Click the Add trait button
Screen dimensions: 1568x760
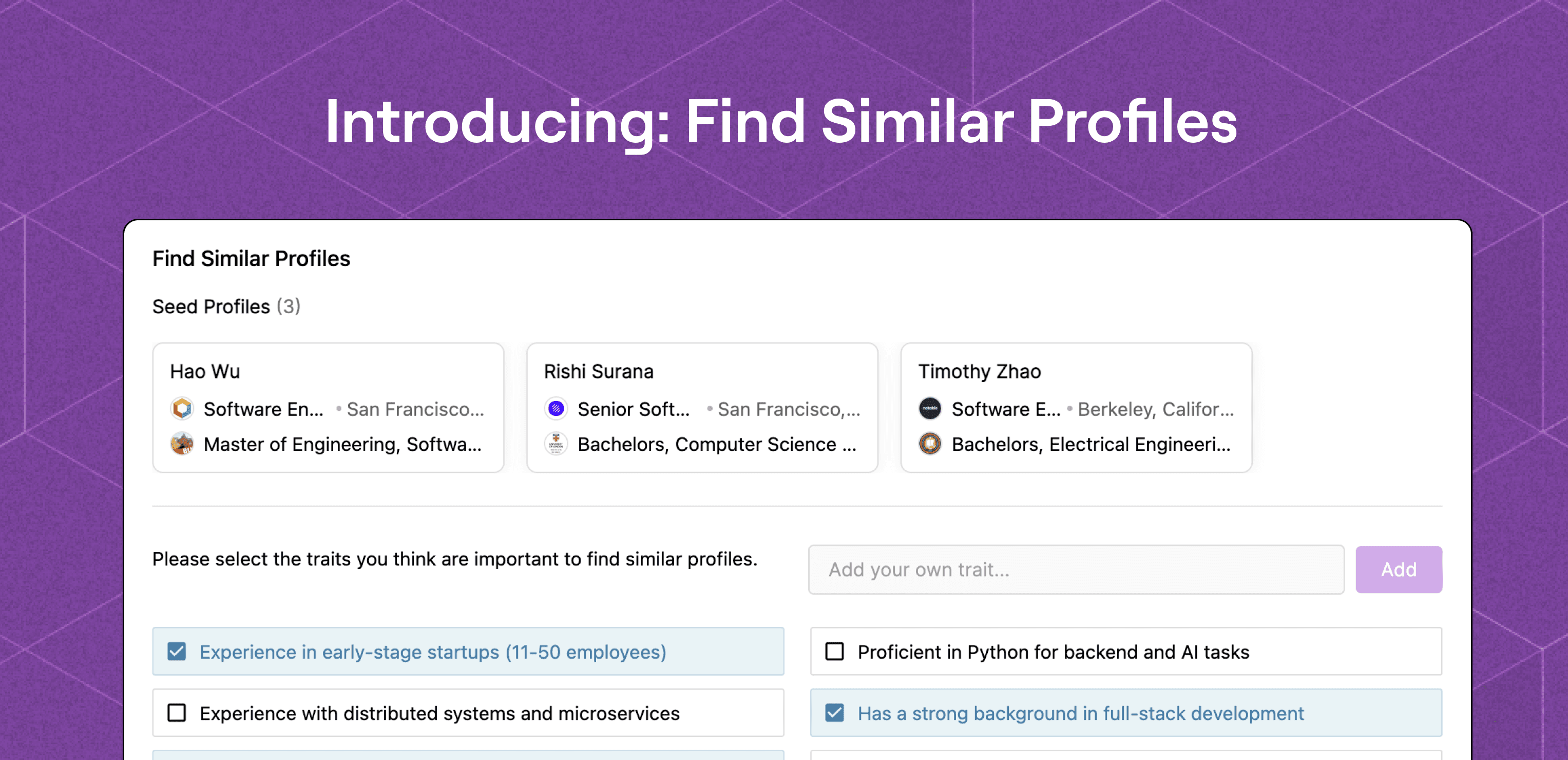(1399, 569)
